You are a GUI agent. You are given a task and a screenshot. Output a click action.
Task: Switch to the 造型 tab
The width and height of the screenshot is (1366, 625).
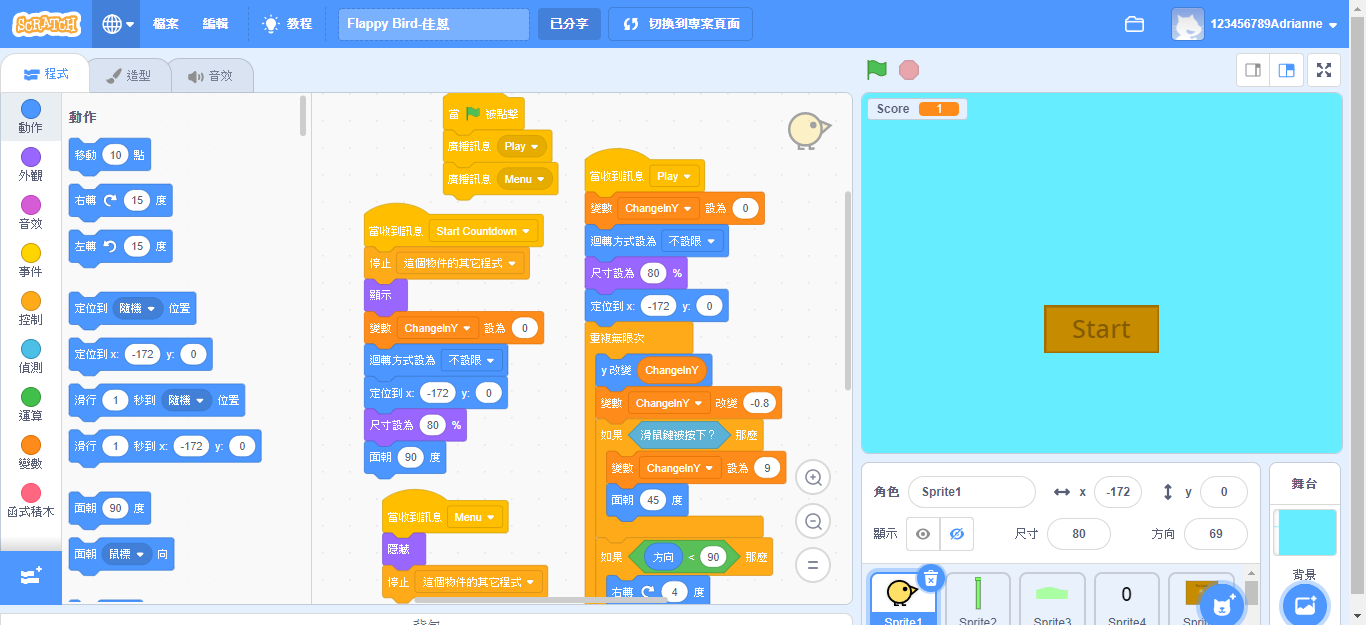[x=129, y=75]
